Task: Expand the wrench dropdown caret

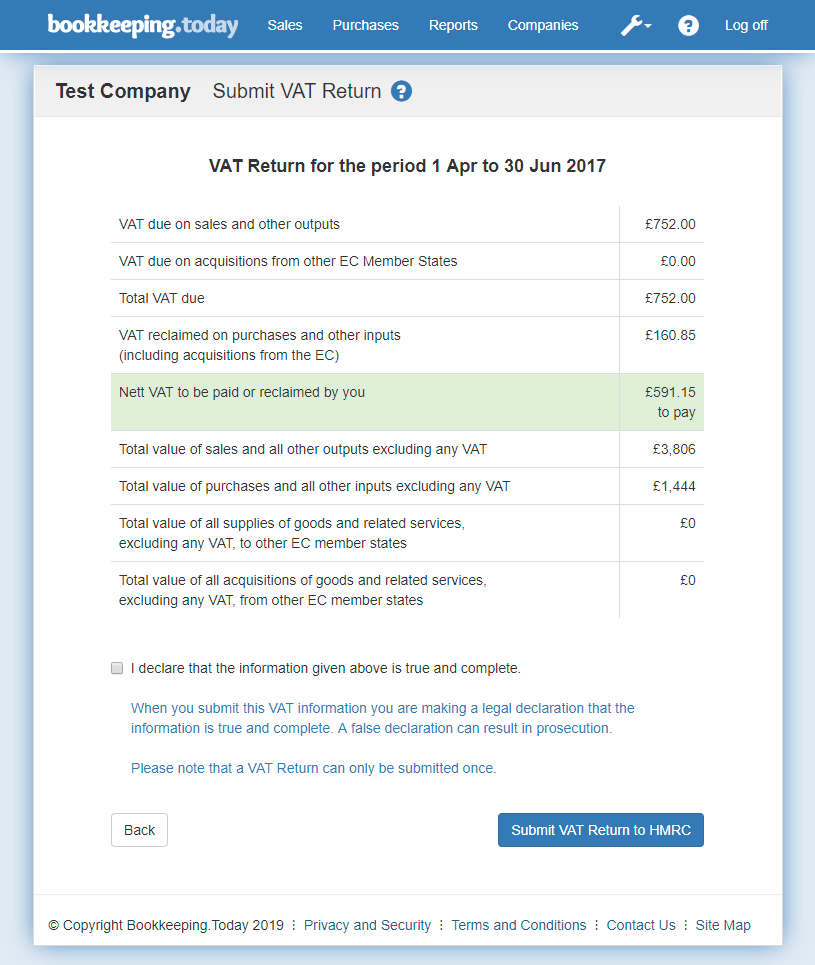Action: coord(649,27)
